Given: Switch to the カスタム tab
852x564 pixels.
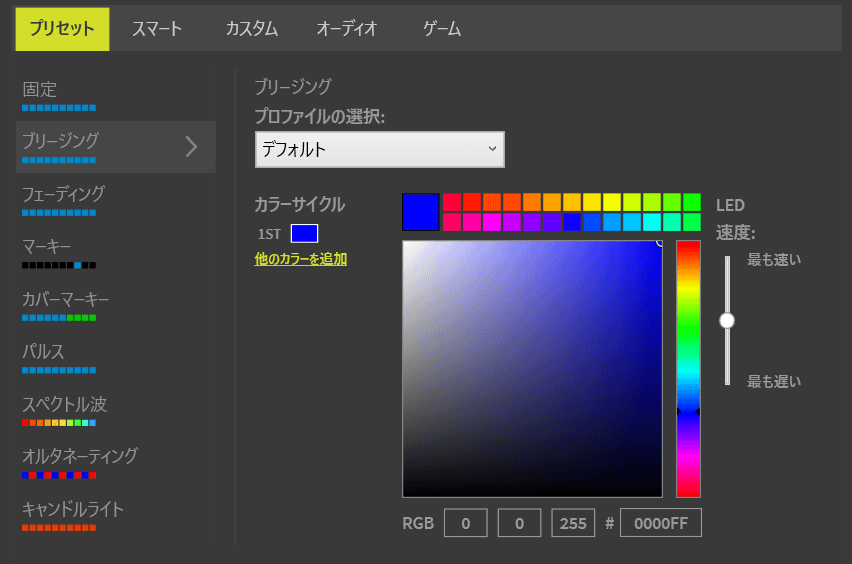Looking at the screenshot, I should pyautogui.click(x=252, y=29).
